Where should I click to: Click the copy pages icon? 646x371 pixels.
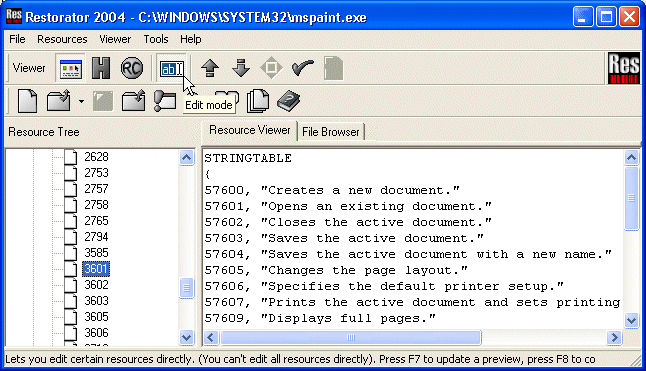coord(258,101)
